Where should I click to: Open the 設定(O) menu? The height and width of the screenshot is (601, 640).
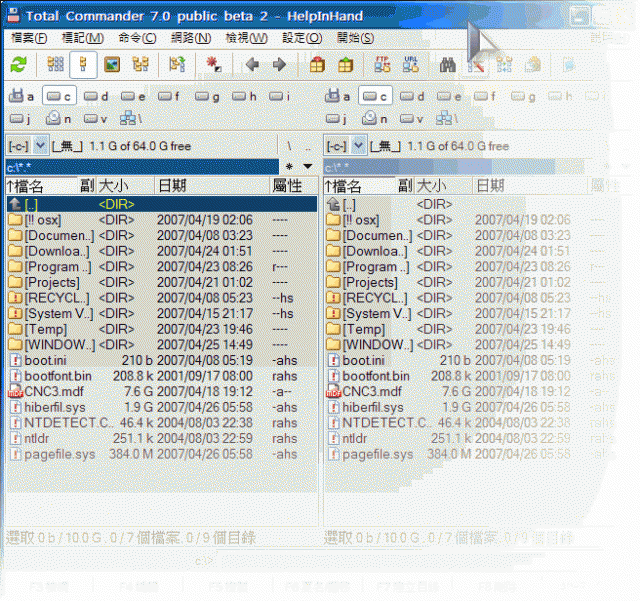click(302, 38)
